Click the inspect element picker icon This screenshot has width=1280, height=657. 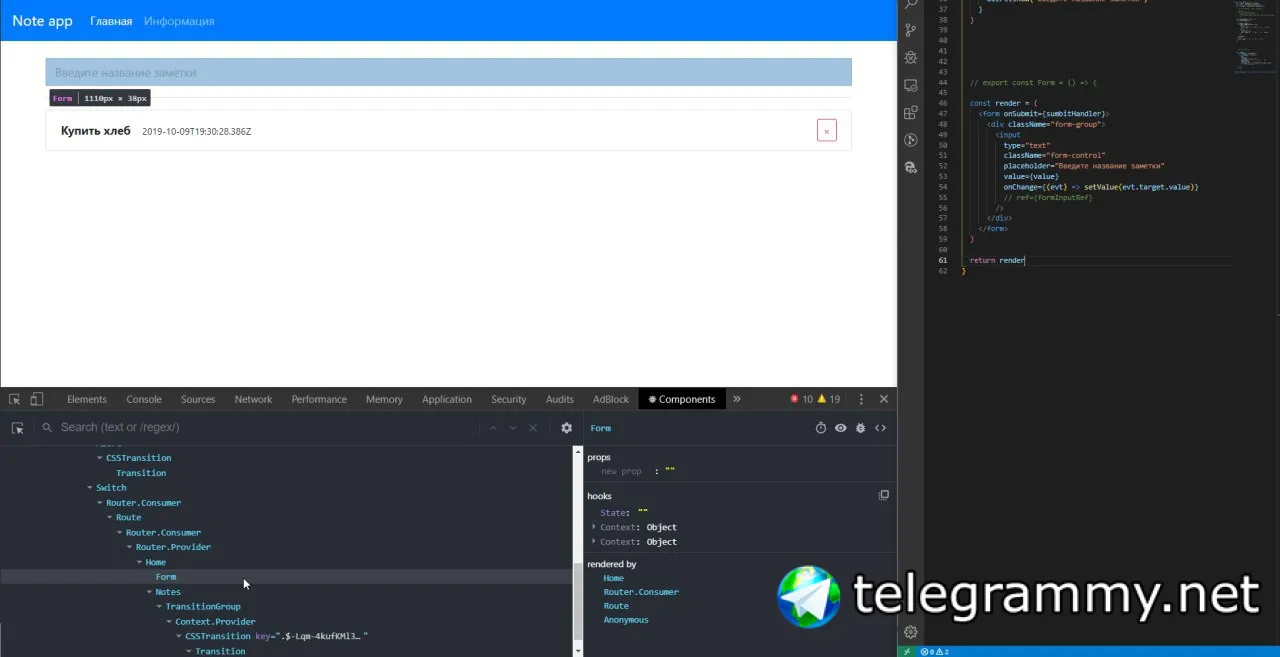click(15, 399)
